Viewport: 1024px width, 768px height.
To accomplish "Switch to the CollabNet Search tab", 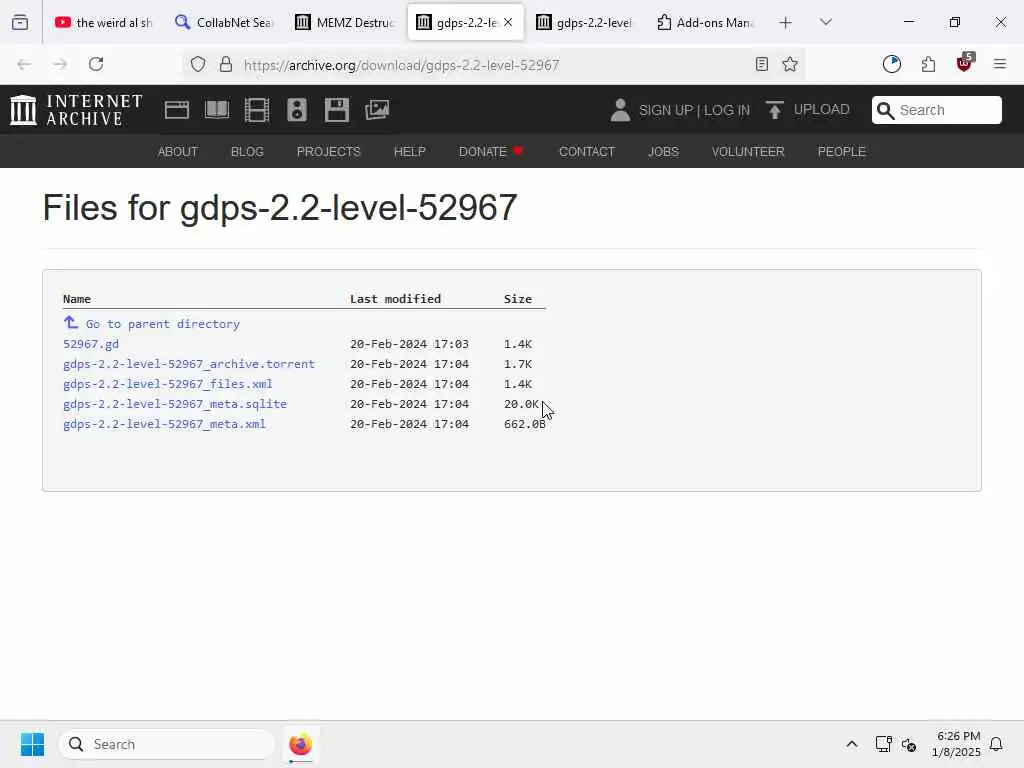I will (x=224, y=22).
